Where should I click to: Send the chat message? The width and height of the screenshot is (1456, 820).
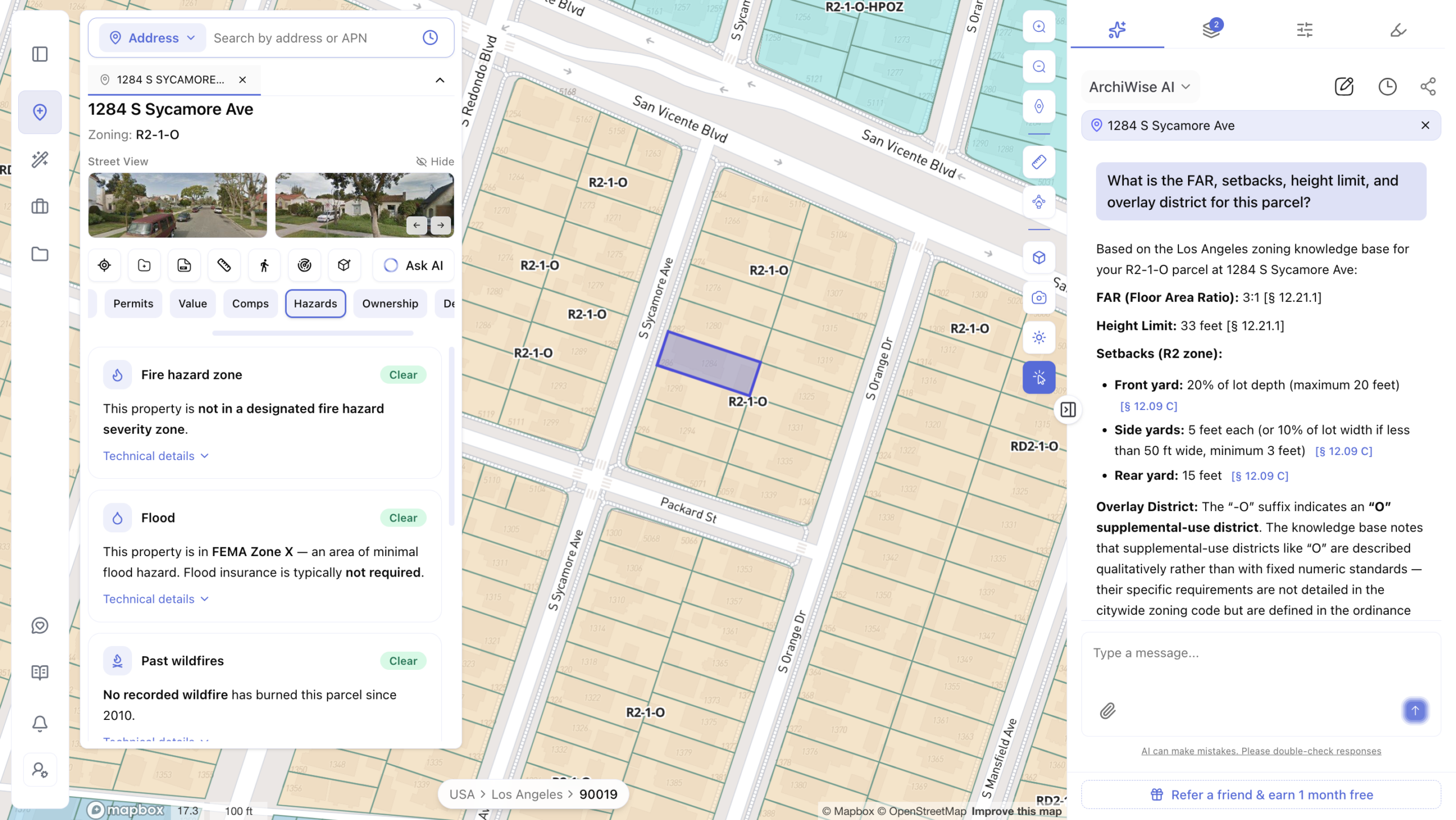[x=1415, y=711]
